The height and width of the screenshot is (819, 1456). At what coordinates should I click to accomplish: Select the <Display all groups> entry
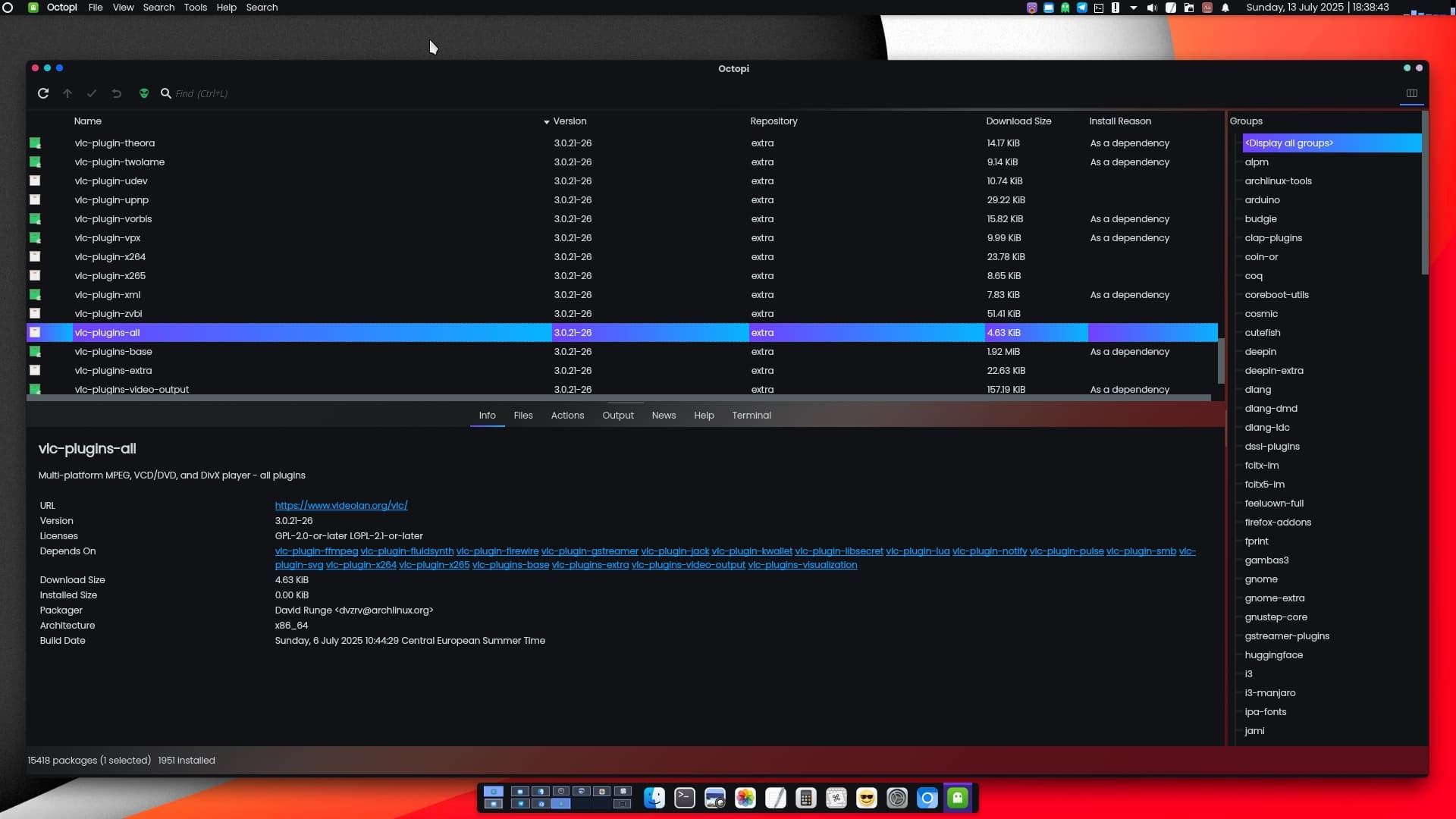tap(1332, 143)
